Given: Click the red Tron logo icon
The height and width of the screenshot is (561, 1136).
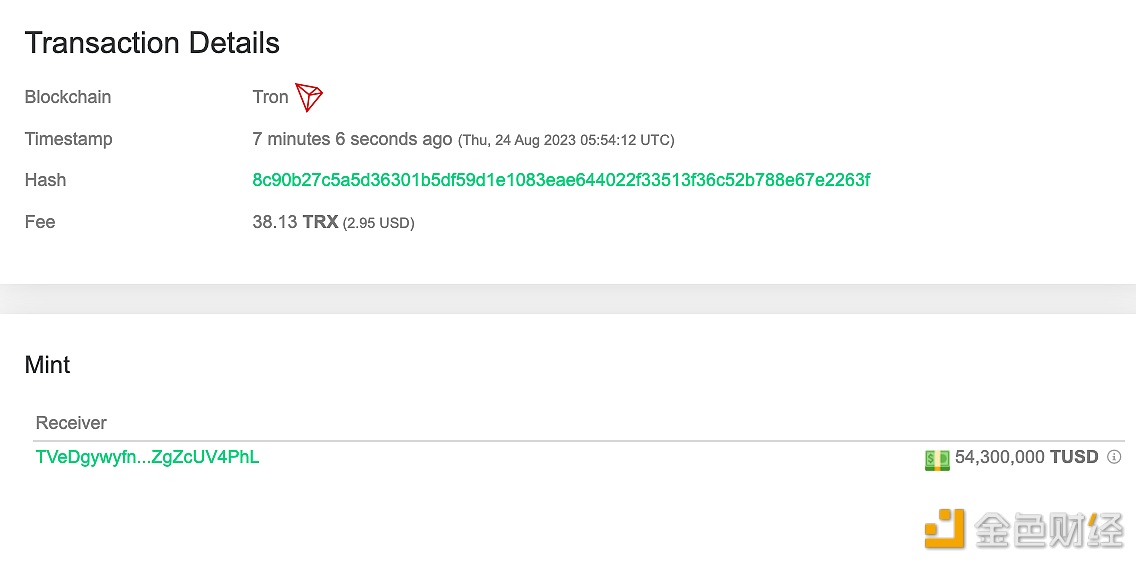Looking at the screenshot, I should 309,97.
